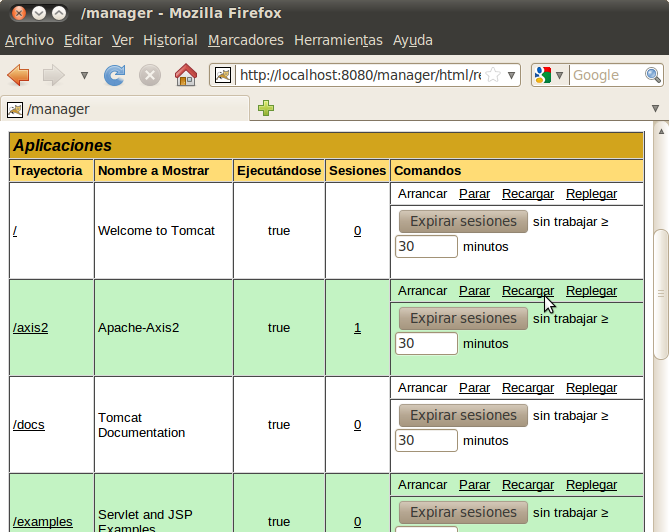Screen dimensions: 669x532
Task: Click the 'Apache-Axis2' display name cell
Action: (x=163, y=328)
